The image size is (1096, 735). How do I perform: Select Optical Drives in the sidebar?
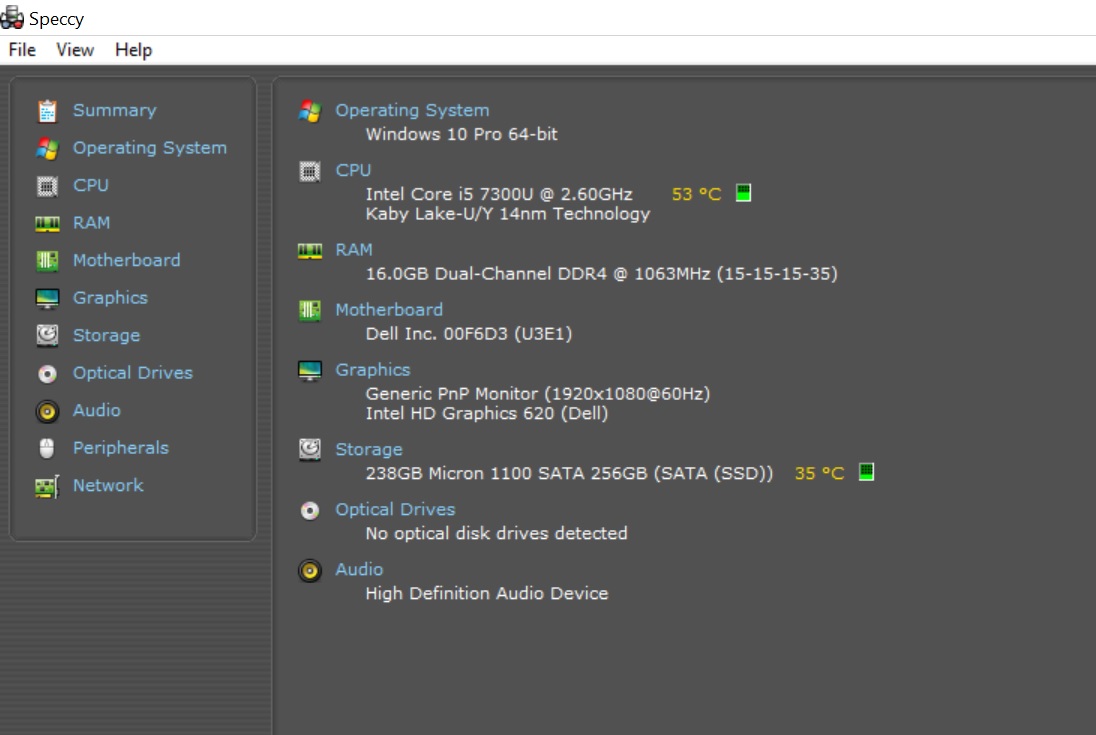click(x=132, y=373)
